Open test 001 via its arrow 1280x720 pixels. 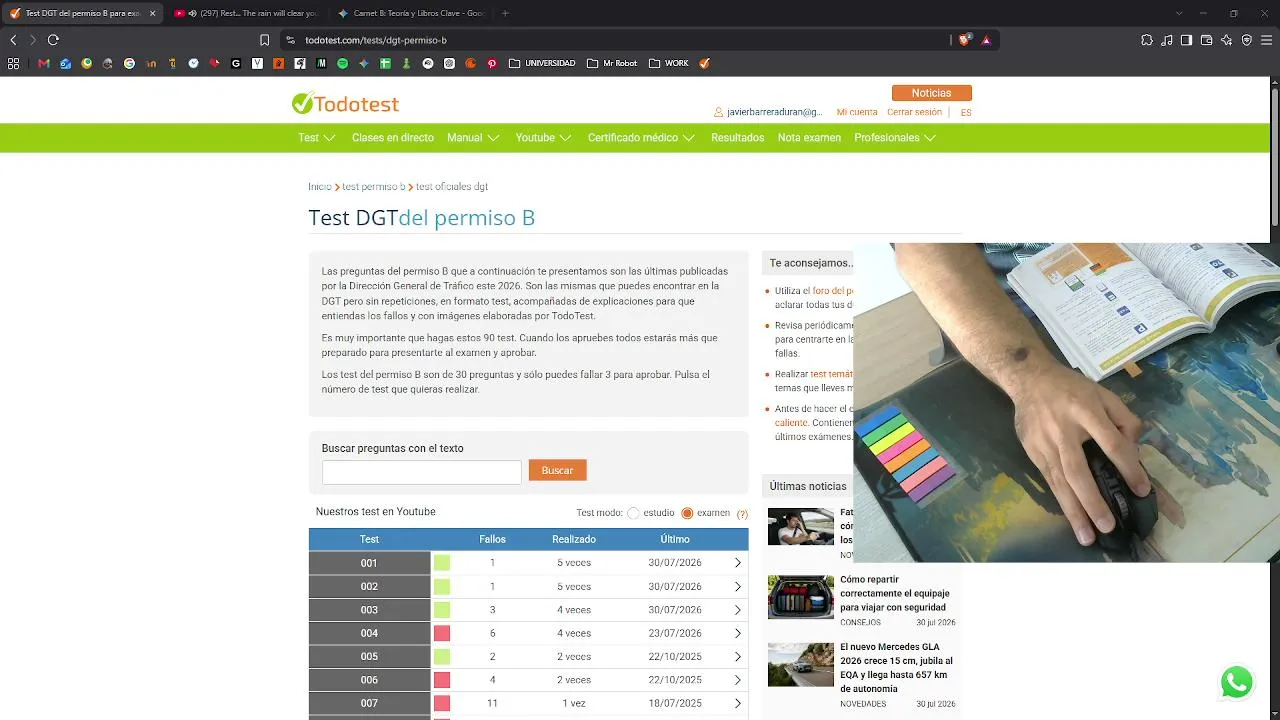click(738, 563)
